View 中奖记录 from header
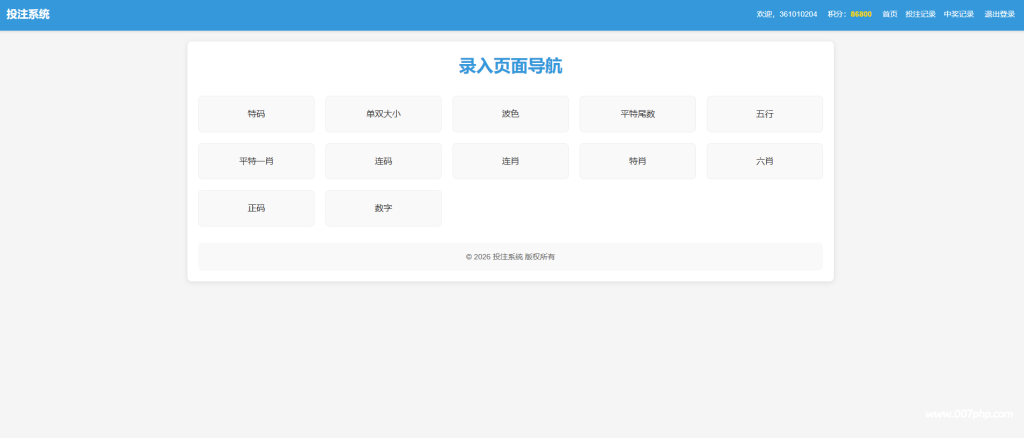This screenshot has width=1024, height=438. 959,14
